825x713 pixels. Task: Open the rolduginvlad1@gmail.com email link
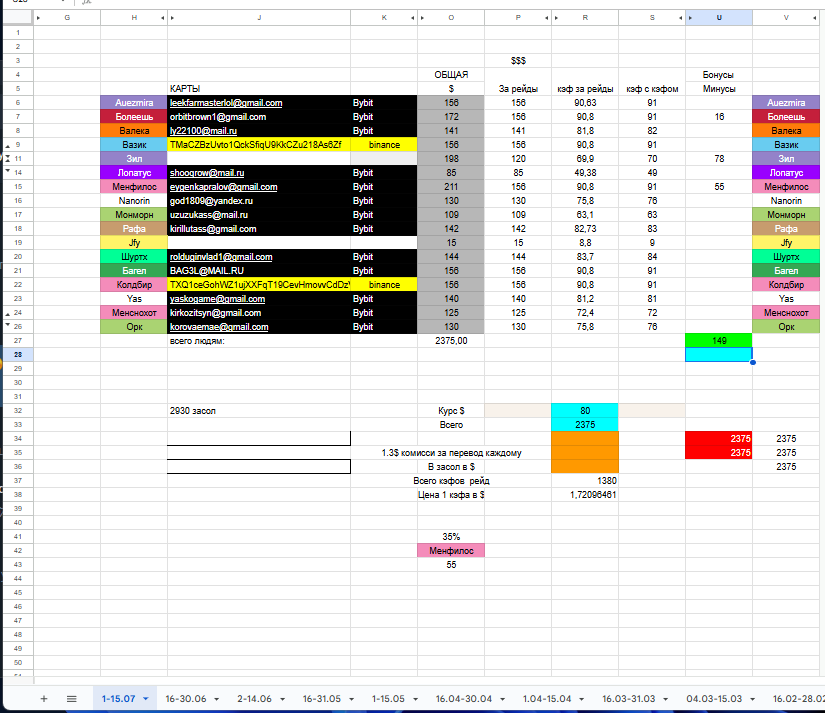[x=220, y=257]
